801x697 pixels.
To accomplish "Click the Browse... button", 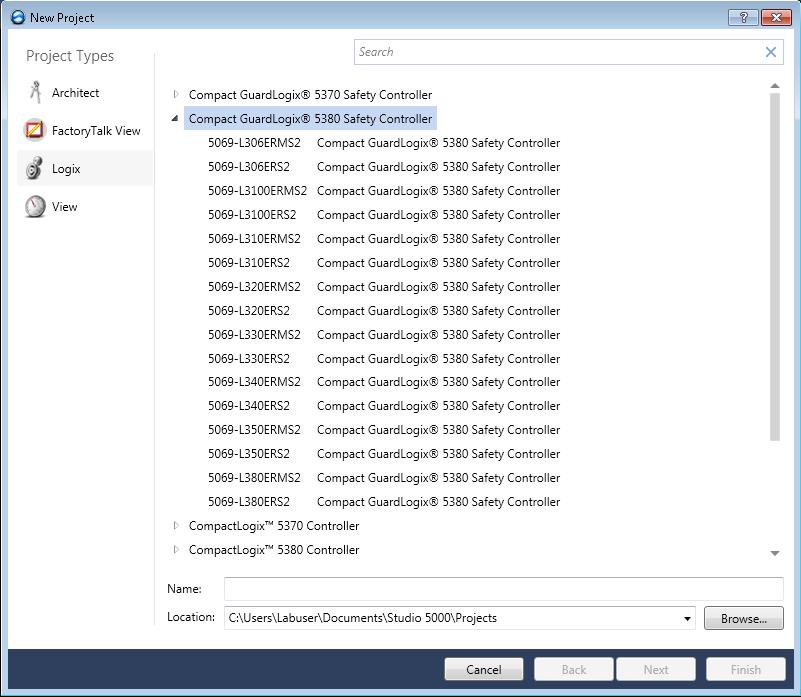I will point(744,618).
